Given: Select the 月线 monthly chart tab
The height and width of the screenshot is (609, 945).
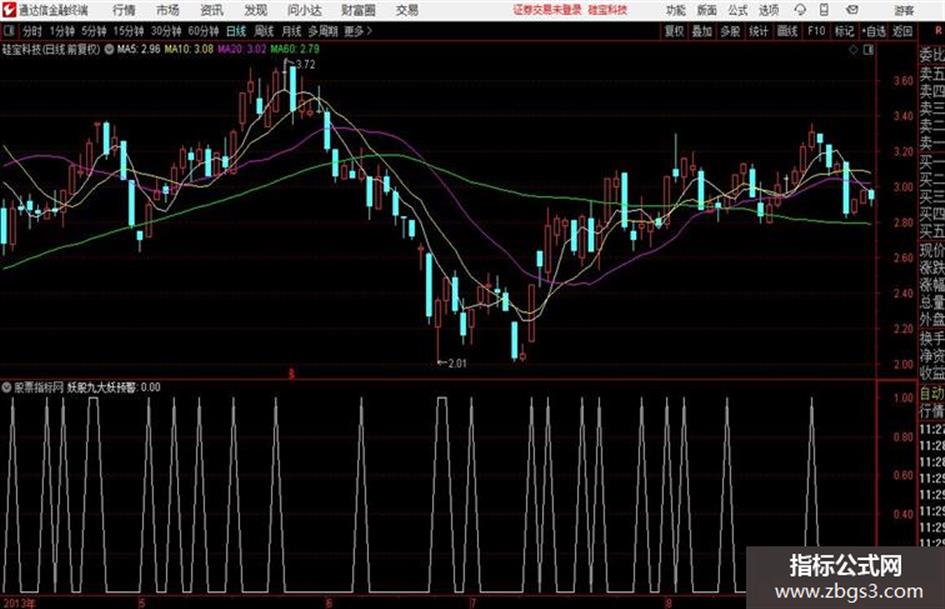Looking at the screenshot, I should (292, 31).
